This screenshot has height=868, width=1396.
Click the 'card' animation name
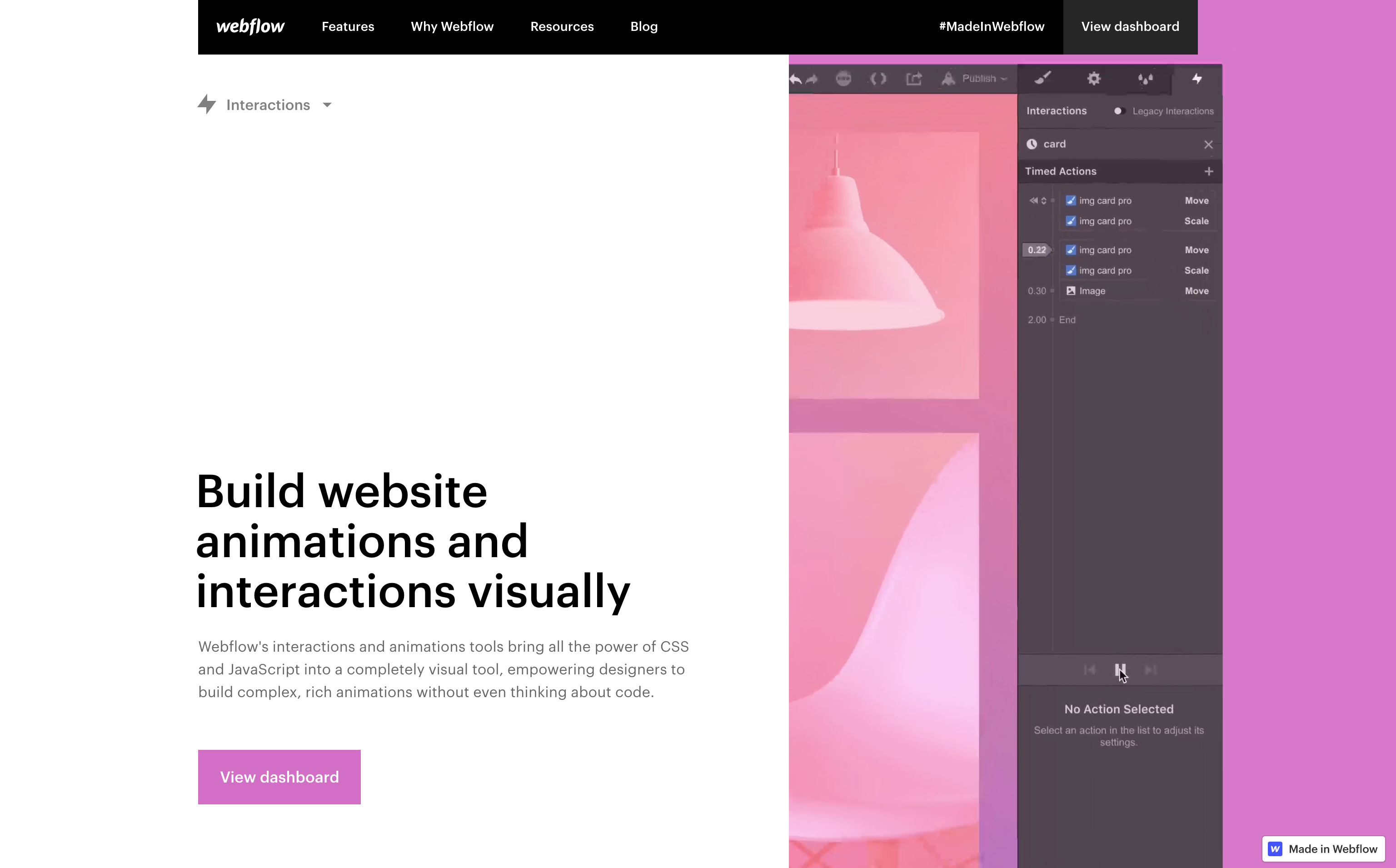click(x=1054, y=144)
